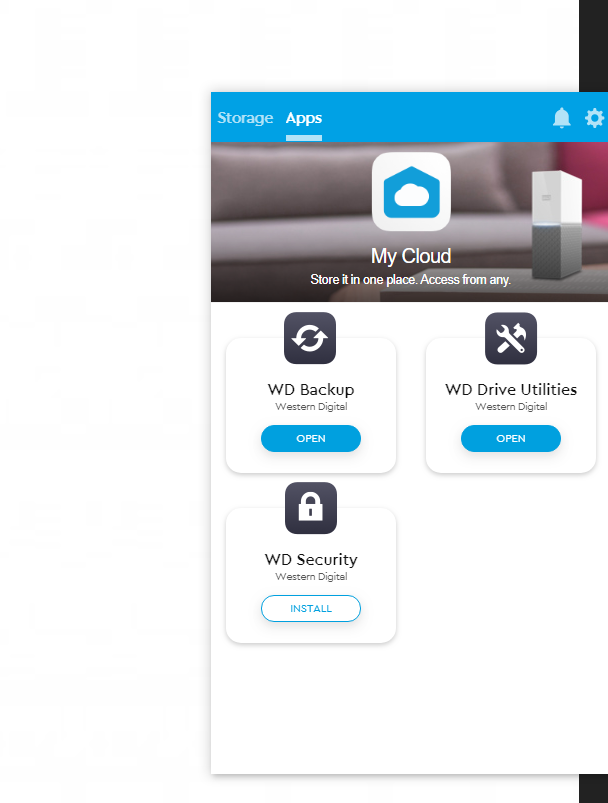This screenshot has width=608, height=803.
Task: Click the My Cloud app icon
Action: (411, 192)
